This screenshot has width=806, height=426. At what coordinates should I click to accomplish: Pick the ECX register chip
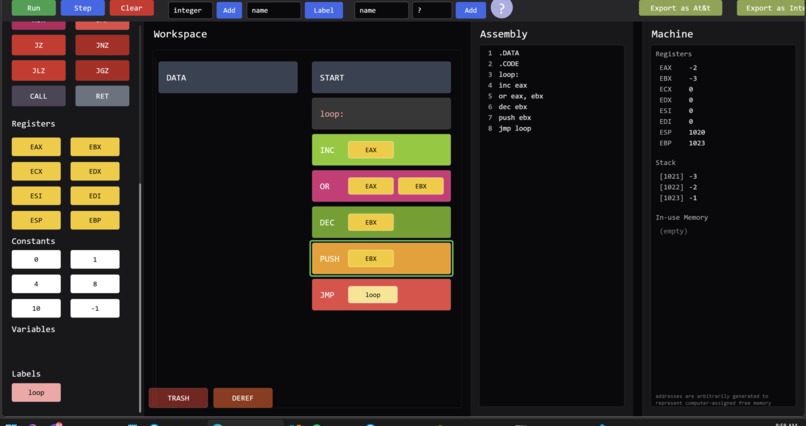[36, 171]
